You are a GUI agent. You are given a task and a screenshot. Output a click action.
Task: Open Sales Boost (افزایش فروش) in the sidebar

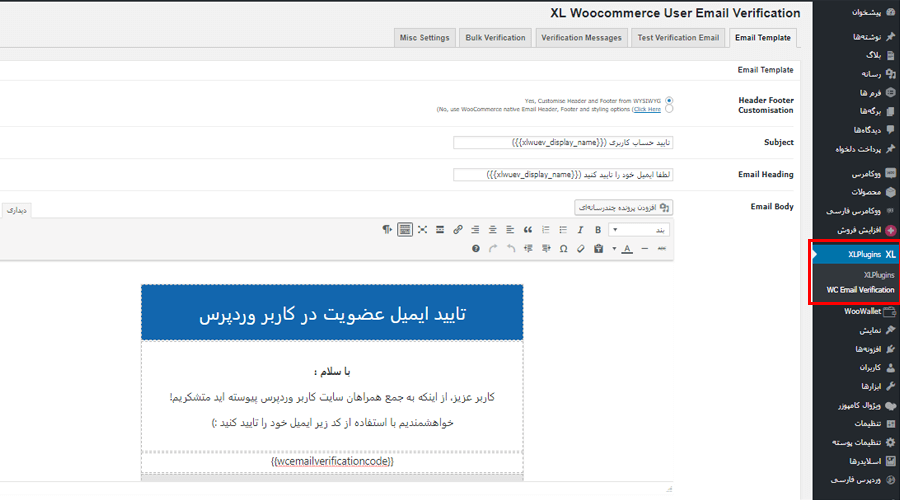(859, 230)
